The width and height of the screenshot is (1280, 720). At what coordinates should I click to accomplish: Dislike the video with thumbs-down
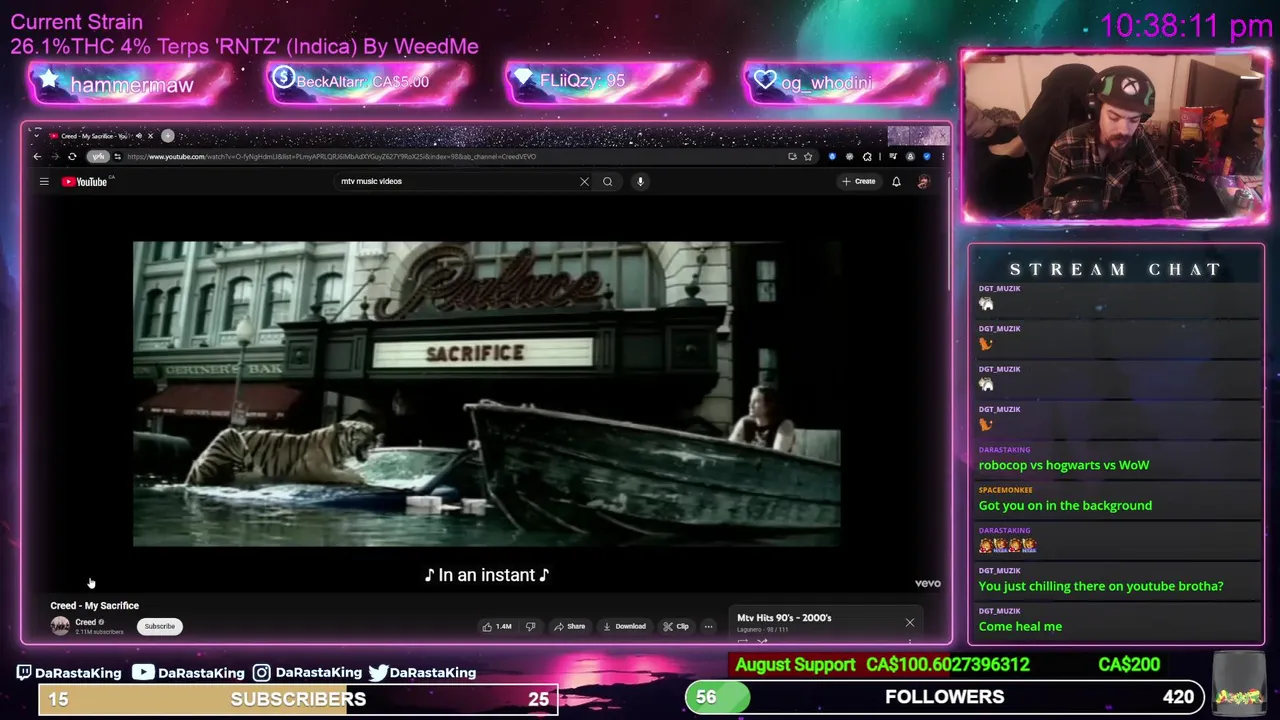click(530, 626)
